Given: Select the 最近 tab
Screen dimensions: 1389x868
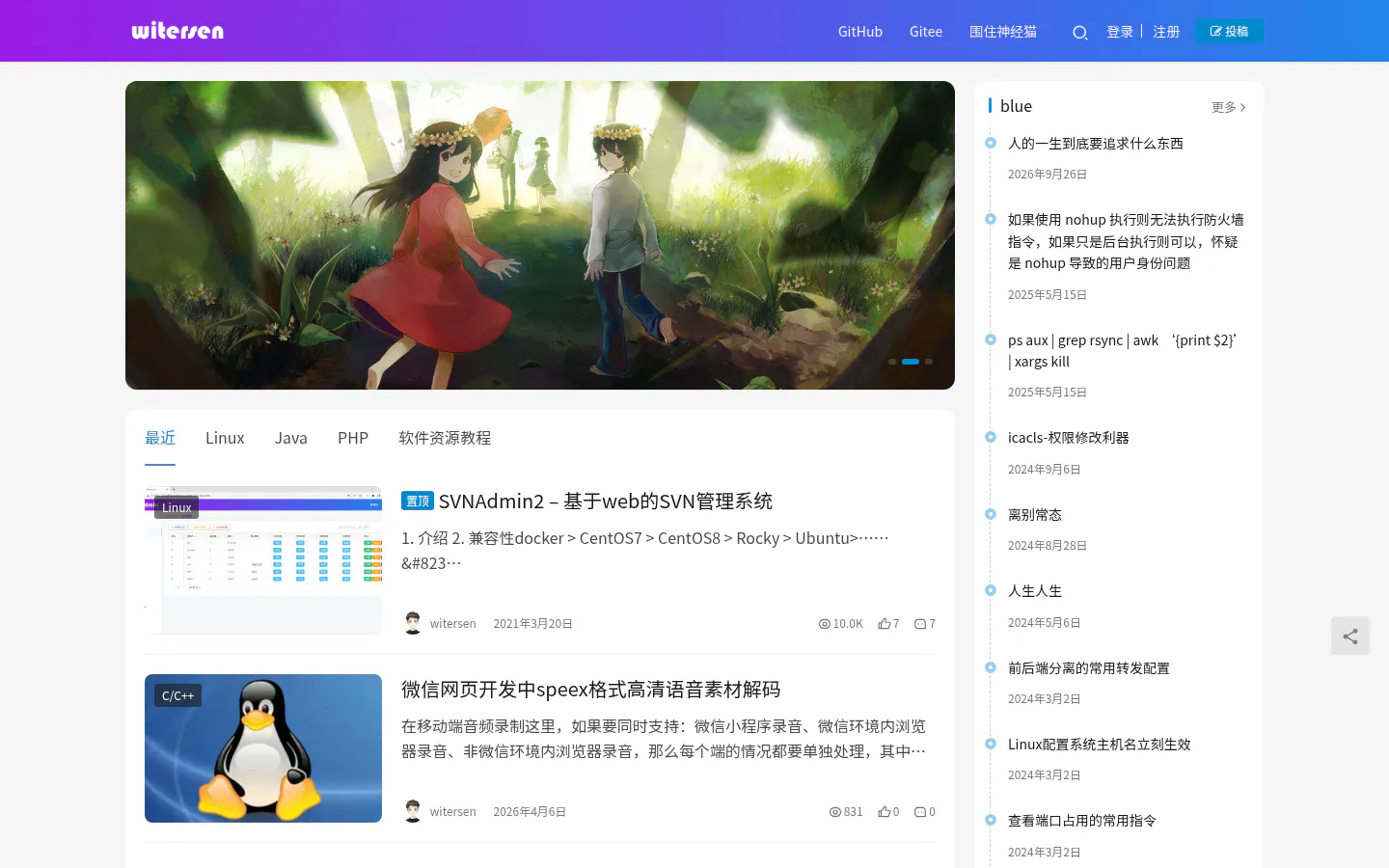Looking at the screenshot, I should [x=160, y=438].
